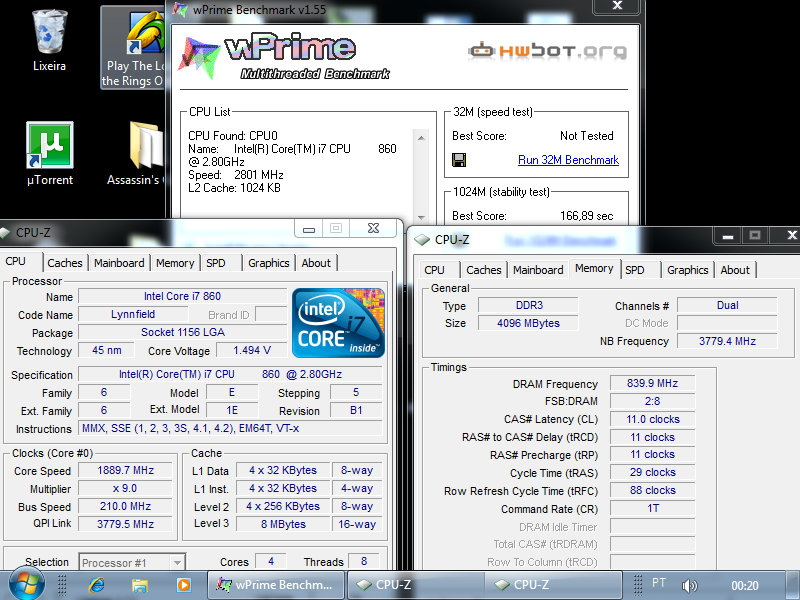
Task: Click the Level 3 cache value '8 MBytes'
Action: pyautogui.click(x=283, y=524)
